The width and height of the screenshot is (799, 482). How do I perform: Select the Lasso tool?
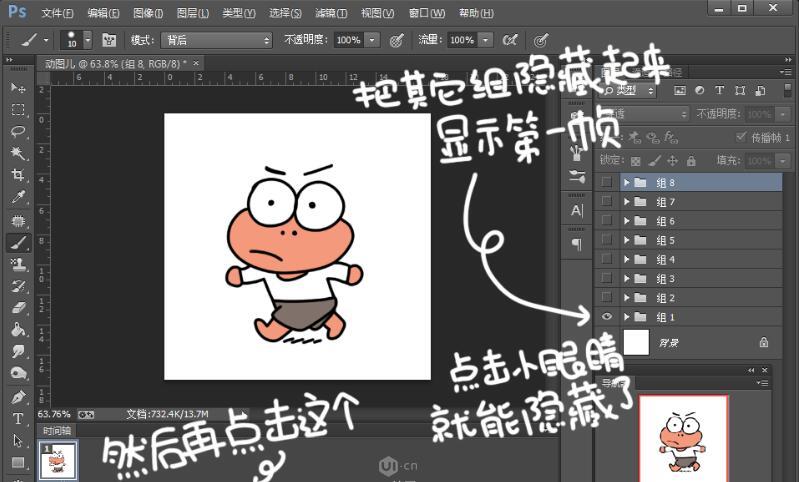18,131
